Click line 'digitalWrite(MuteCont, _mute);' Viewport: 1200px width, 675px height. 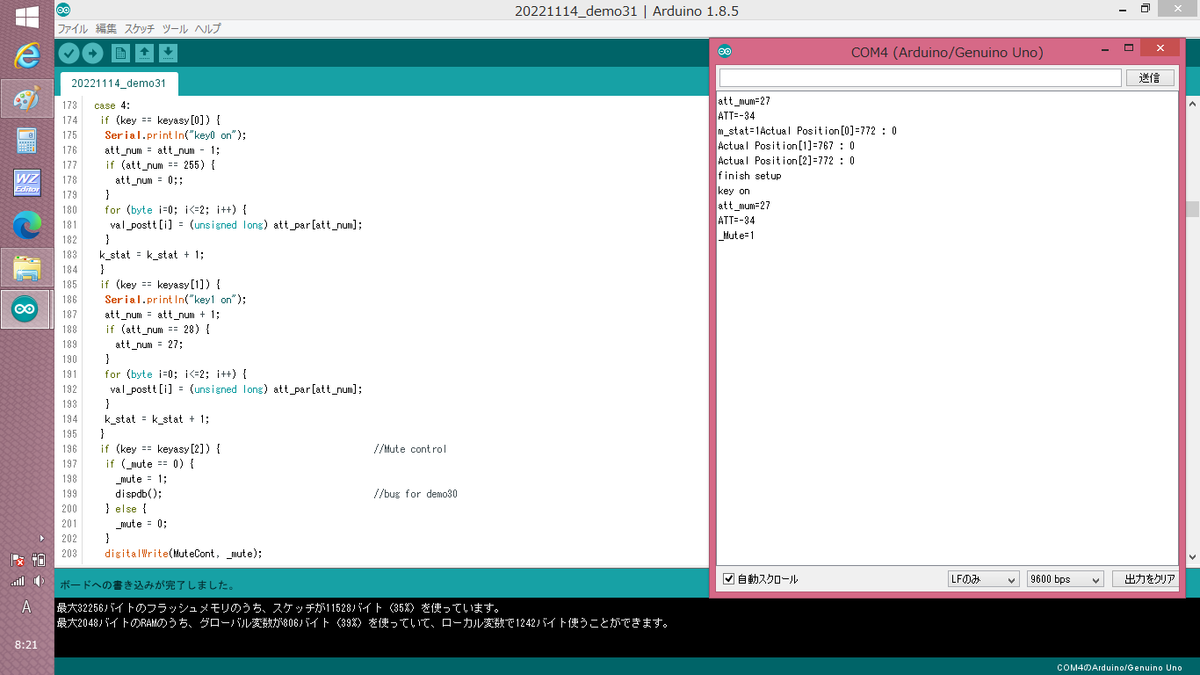[183, 553]
